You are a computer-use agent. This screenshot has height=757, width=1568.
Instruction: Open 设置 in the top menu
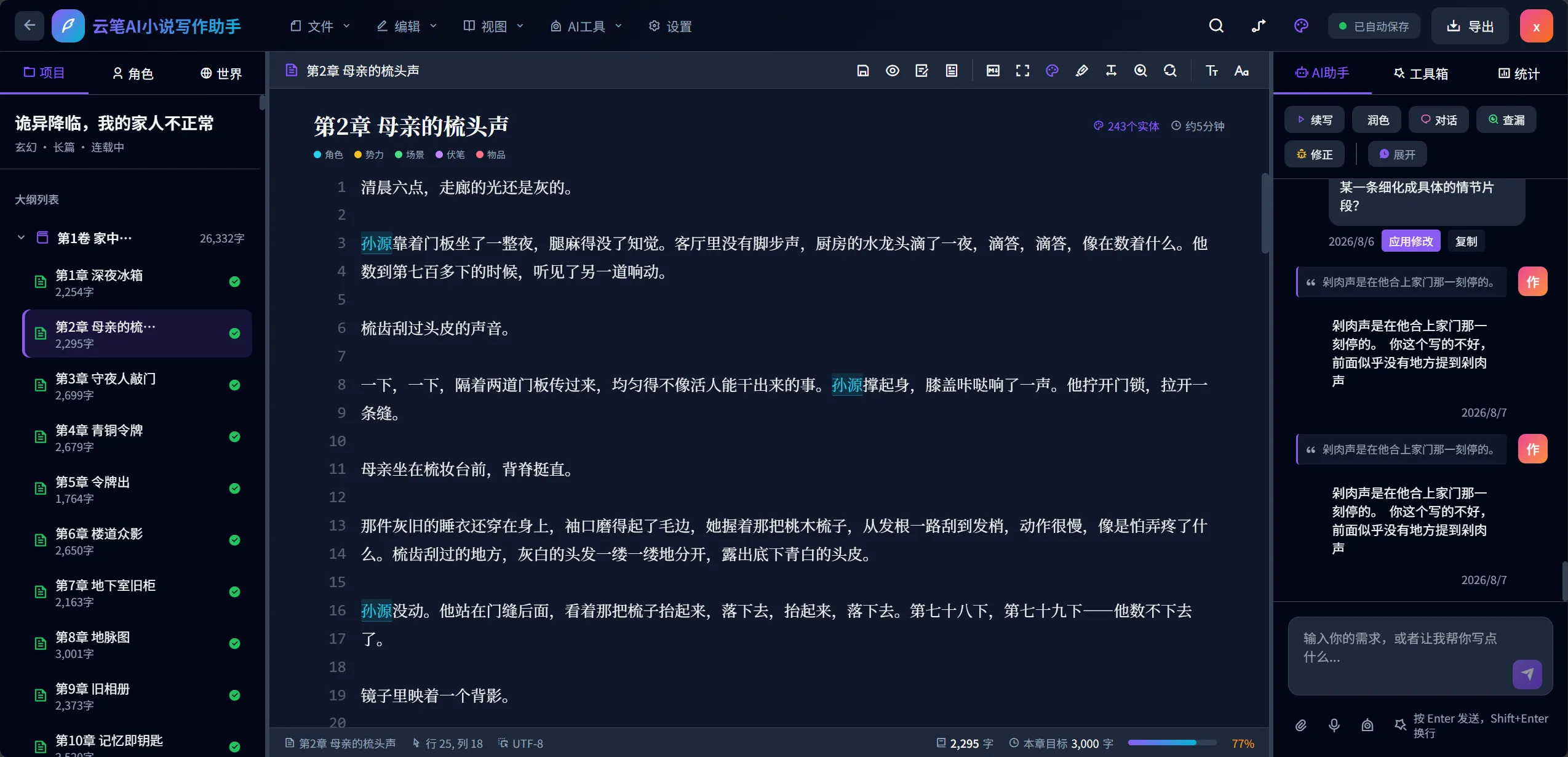(x=671, y=26)
